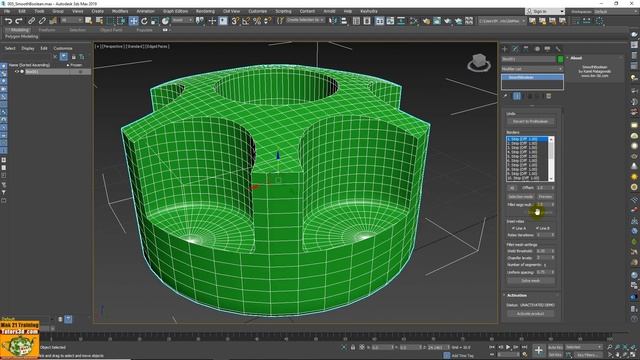Toggle Spinner Snap
This screenshot has width=640, height=360.
point(267,20)
